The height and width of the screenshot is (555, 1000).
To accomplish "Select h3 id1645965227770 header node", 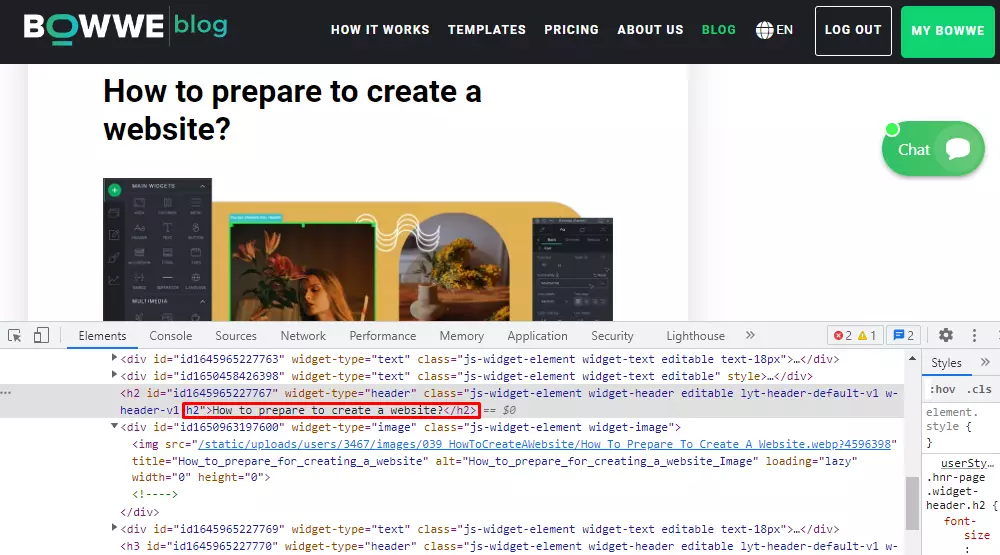I will pyautogui.click(x=509, y=546).
